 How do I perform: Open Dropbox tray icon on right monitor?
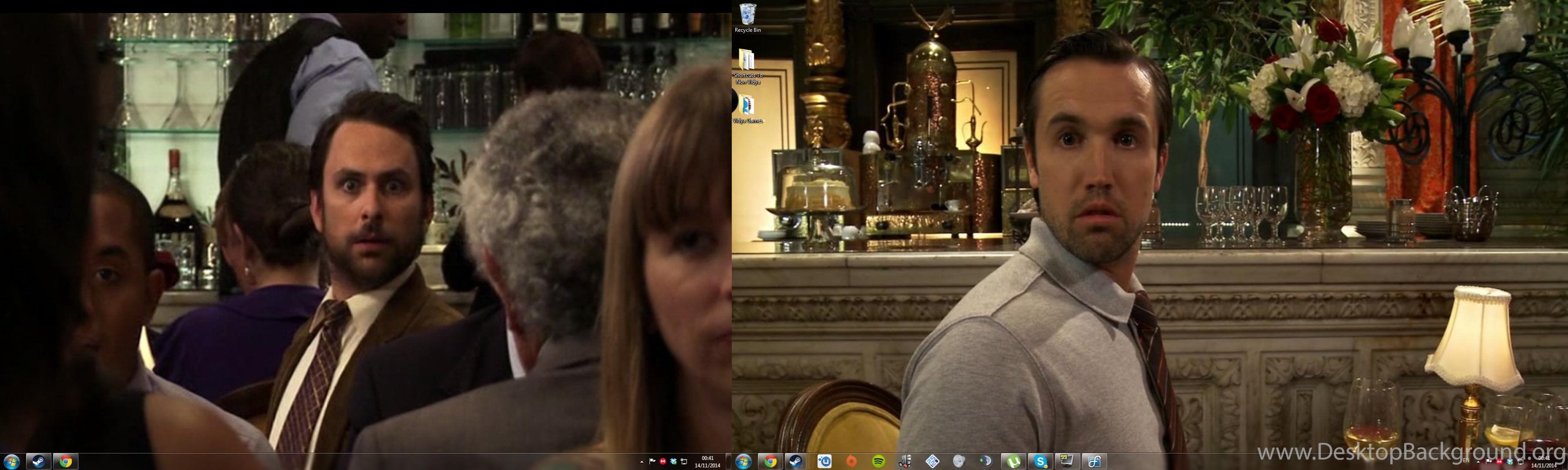[1510, 462]
